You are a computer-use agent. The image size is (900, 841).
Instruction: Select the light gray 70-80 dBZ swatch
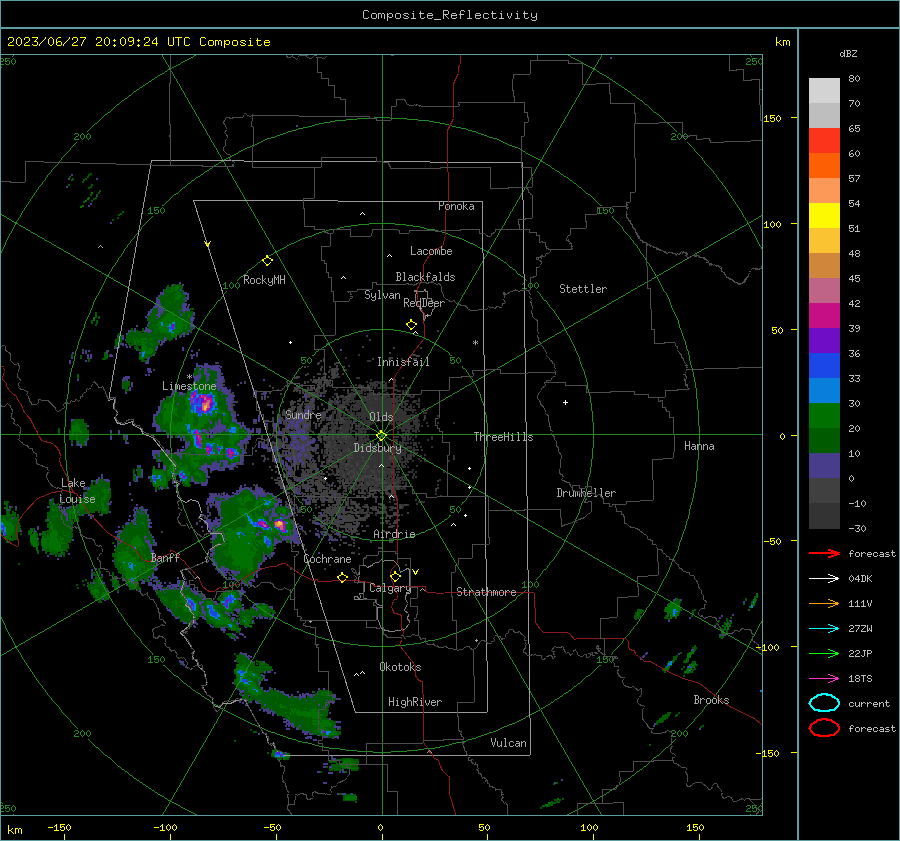click(x=824, y=91)
